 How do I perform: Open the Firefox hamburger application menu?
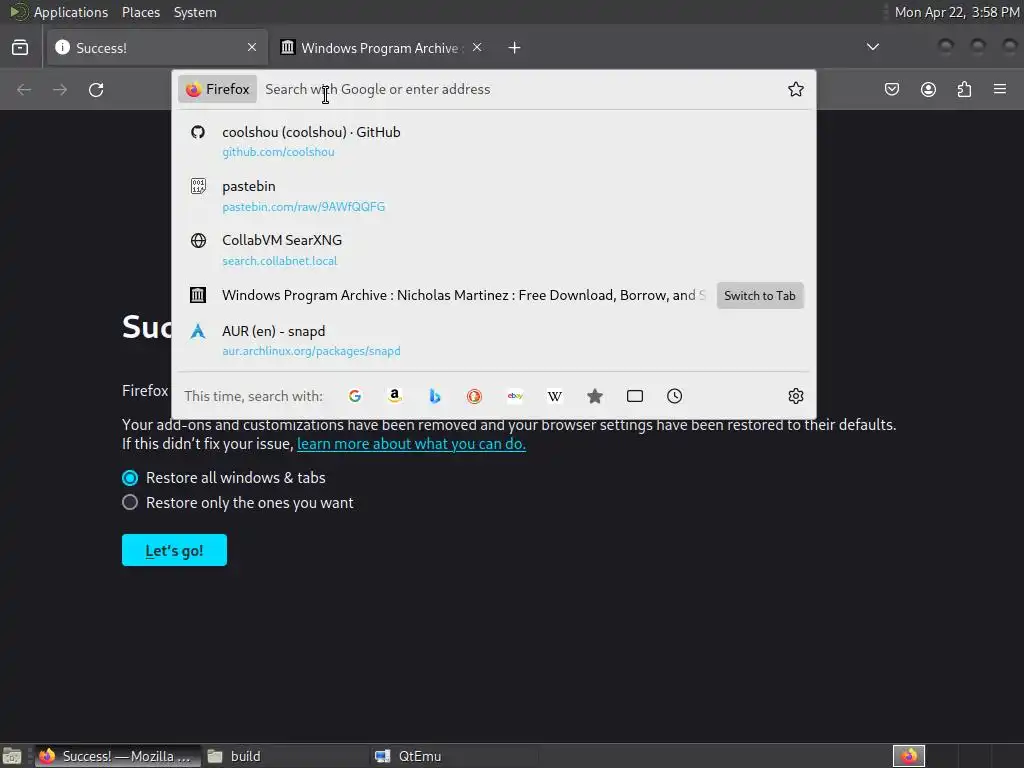coord(1000,89)
